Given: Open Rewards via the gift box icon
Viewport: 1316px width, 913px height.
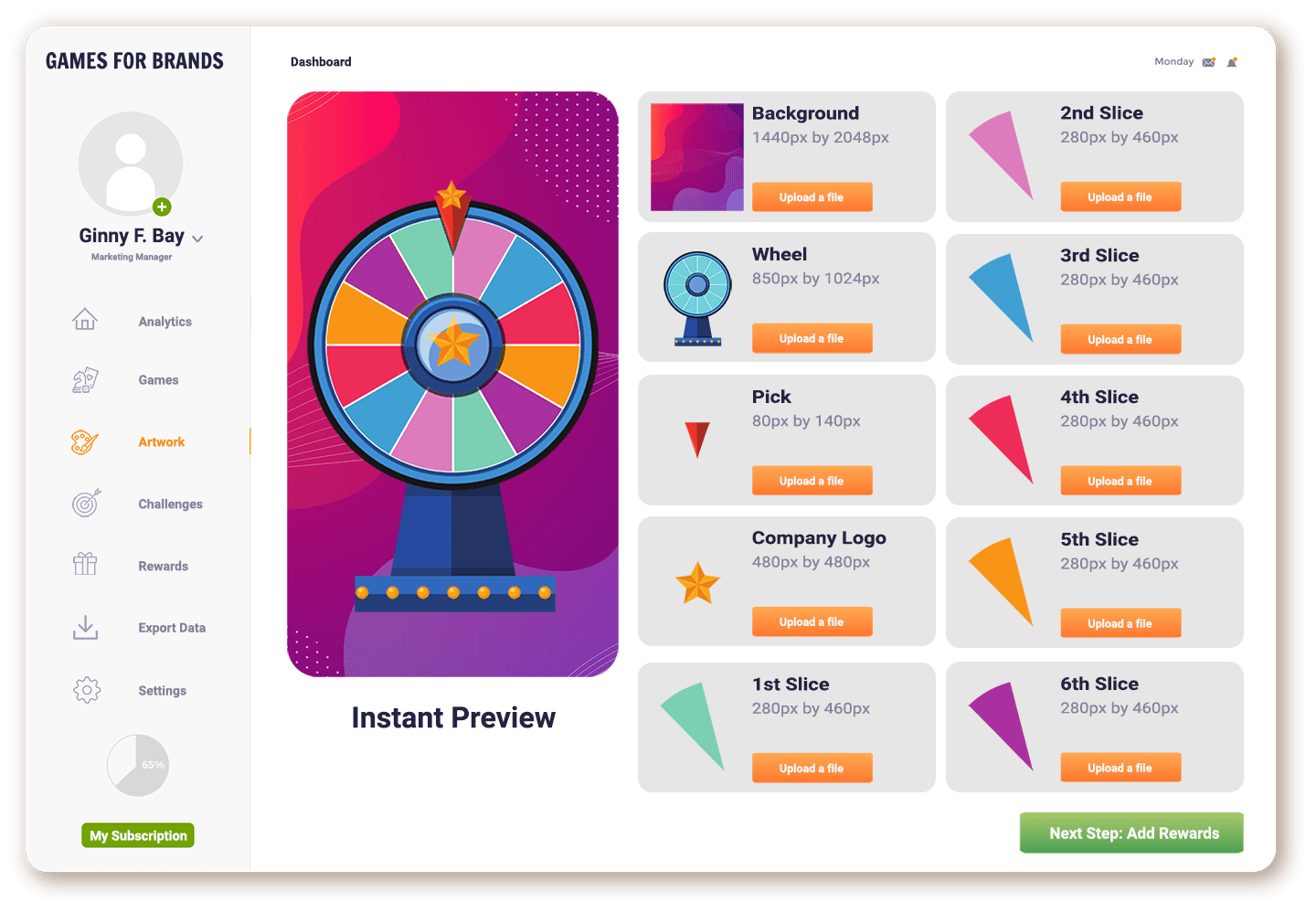Looking at the screenshot, I should click(x=85, y=564).
